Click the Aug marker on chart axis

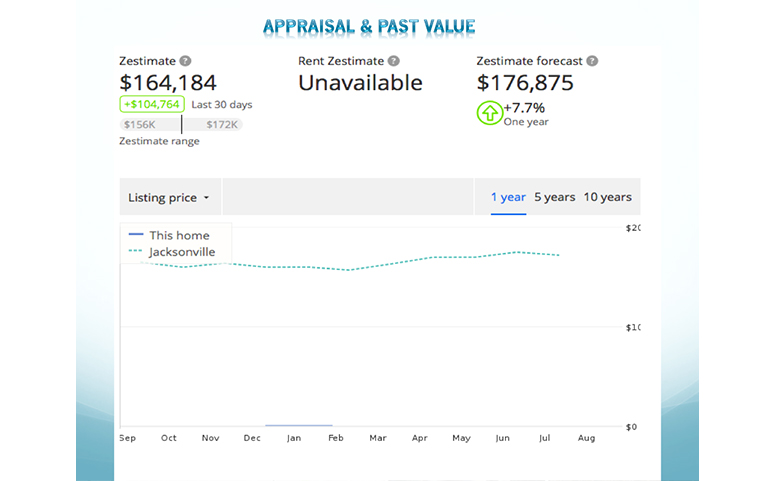click(x=586, y=438)
